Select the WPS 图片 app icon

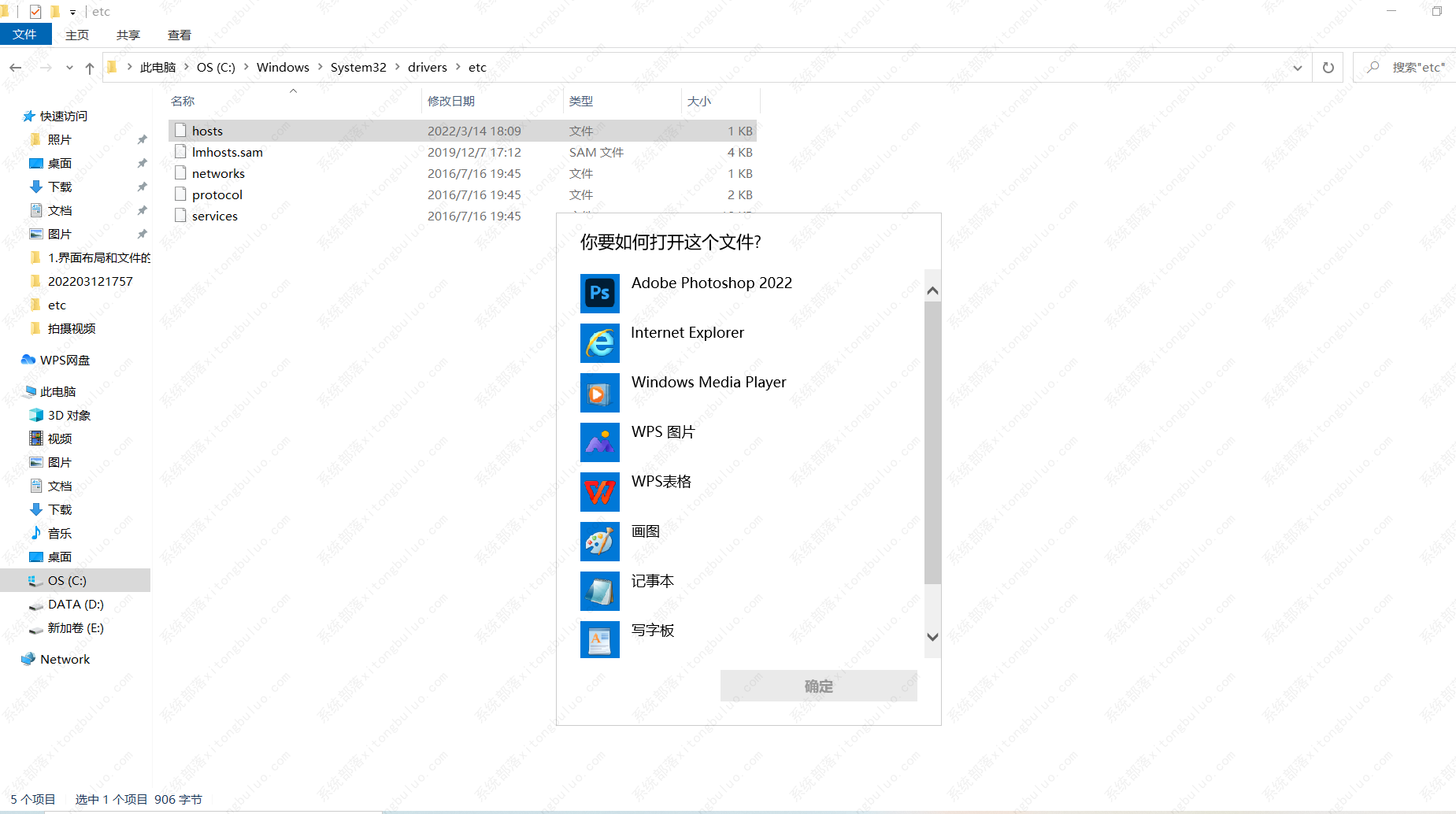click(x=599, y=442)
